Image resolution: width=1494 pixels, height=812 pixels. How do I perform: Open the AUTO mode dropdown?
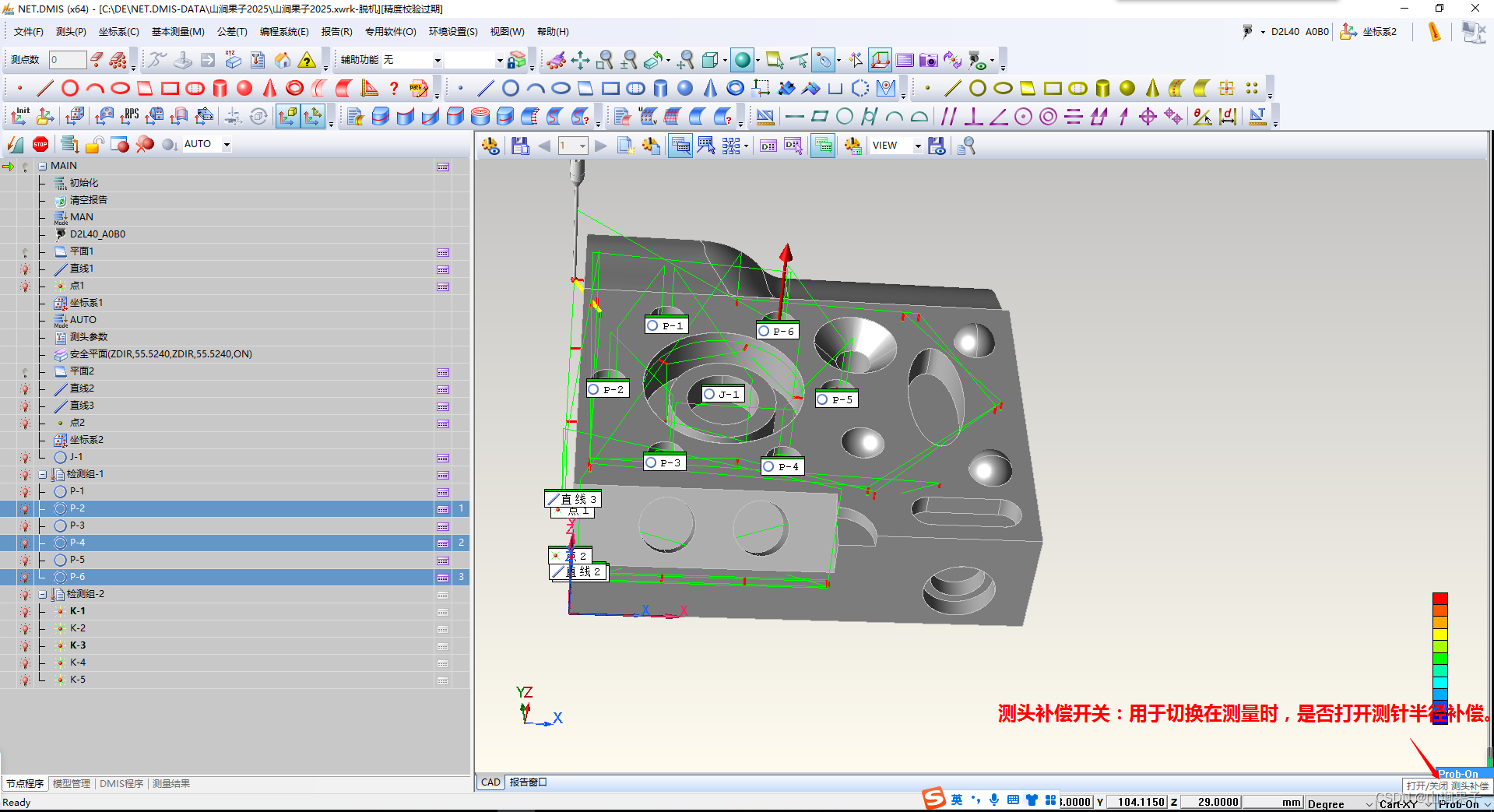click(x=227, y=144)
